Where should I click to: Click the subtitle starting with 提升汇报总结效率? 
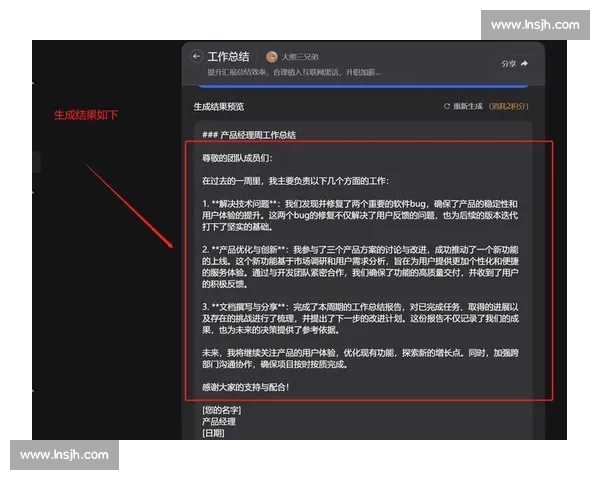(x=294, y=72)
